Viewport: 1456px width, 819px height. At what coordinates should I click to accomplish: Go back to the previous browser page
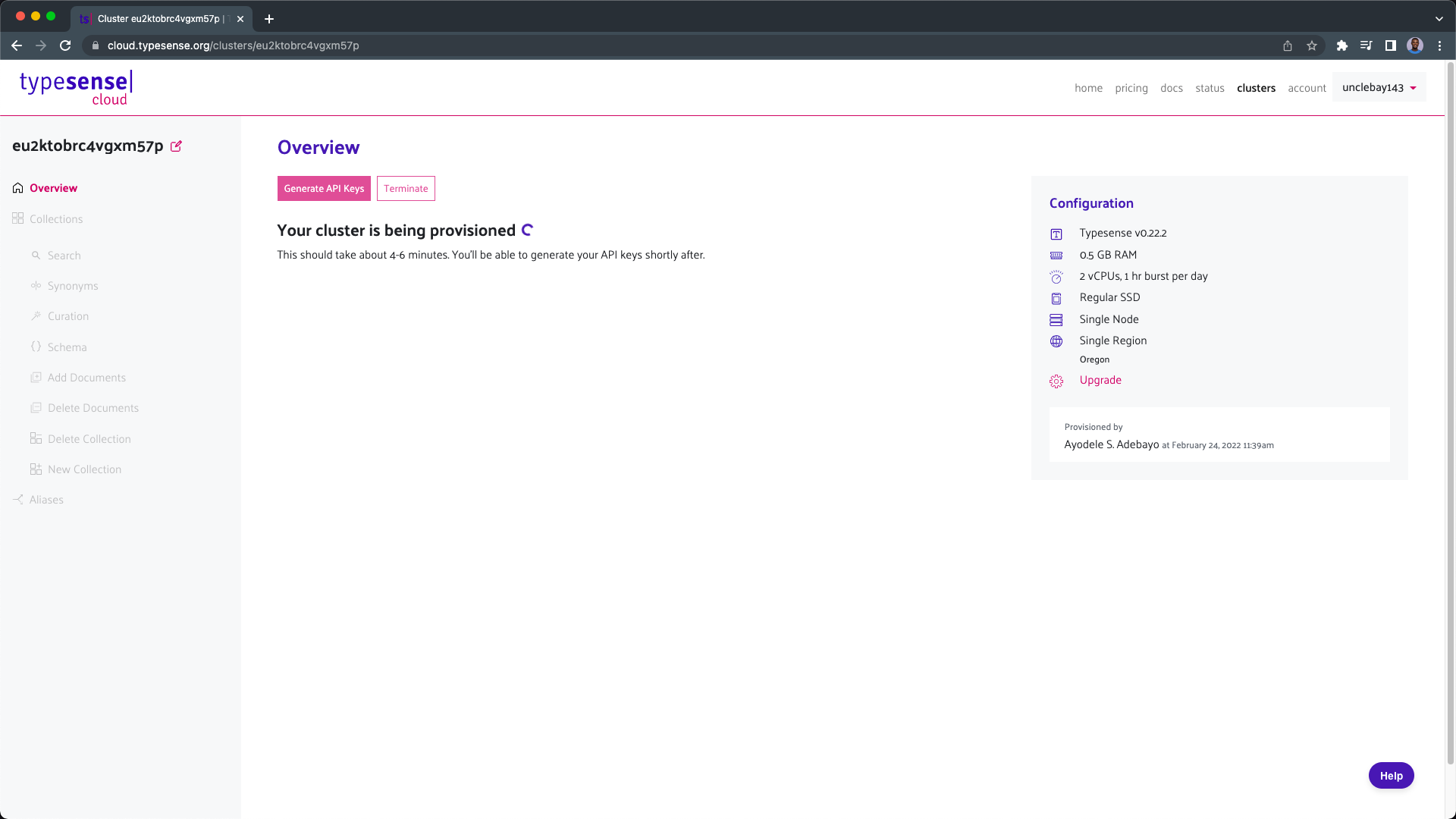click(17, 45)
